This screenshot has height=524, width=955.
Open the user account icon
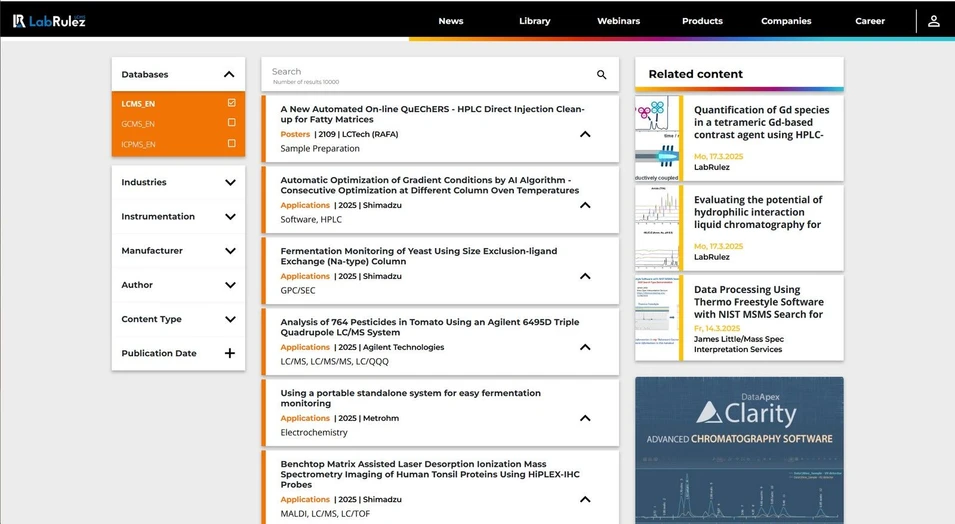coord(933,21)
